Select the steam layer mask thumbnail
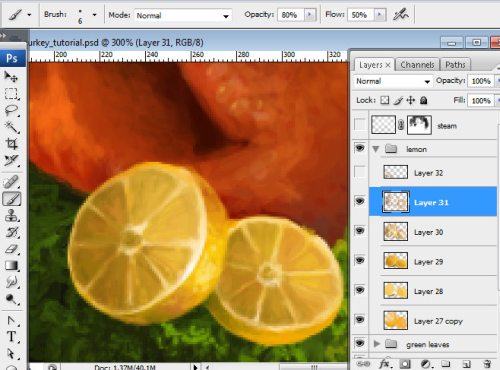The image size is (500, 370). click(419, 125)
